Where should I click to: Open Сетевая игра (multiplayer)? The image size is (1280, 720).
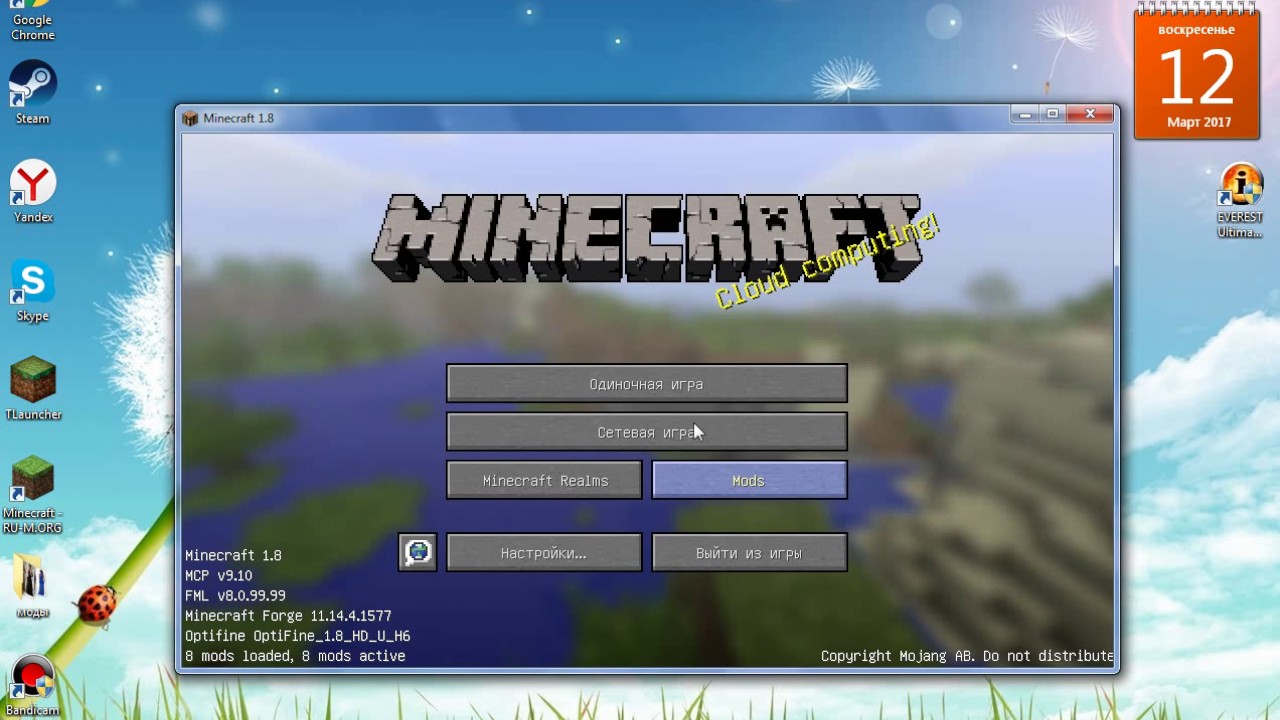pos(646,432)
